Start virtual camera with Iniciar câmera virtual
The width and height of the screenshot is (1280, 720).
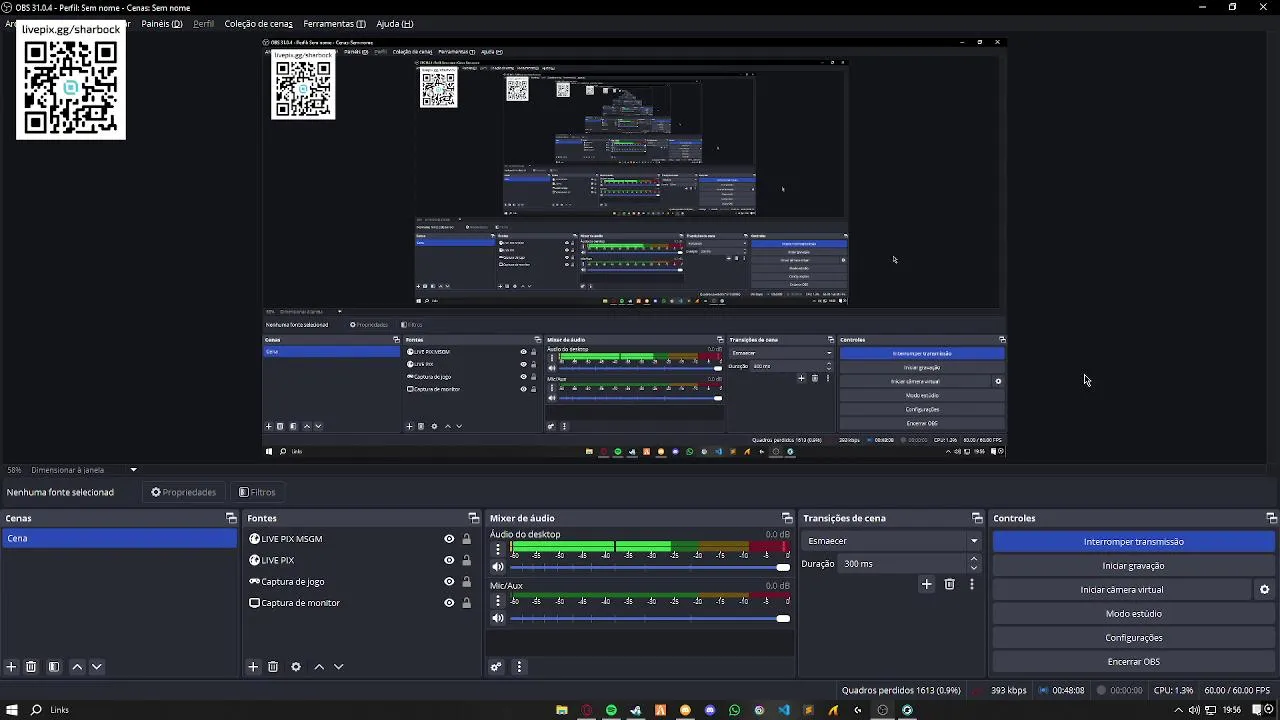coord(1121,590)
